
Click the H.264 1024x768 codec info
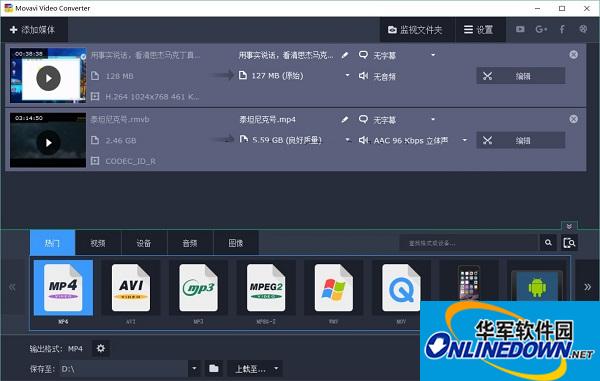[152, 97]
